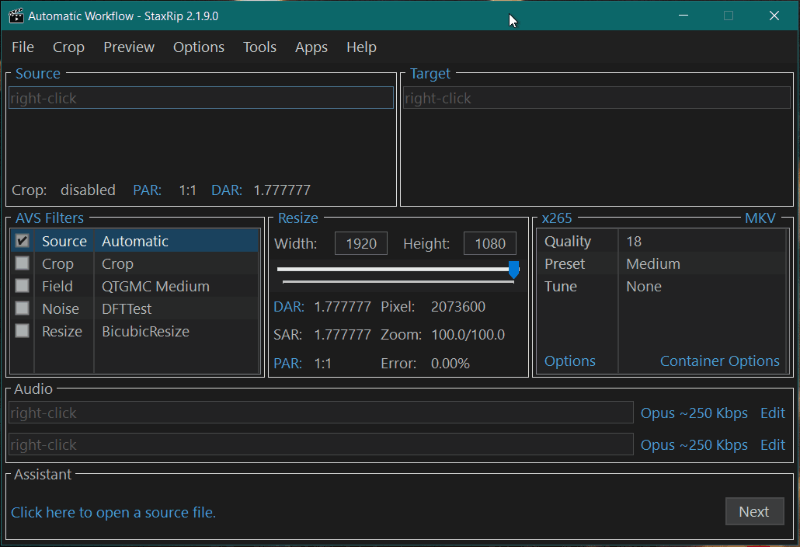Click the first audio track field
This screenshot has width=800, height=547.
tap(321, 412)
